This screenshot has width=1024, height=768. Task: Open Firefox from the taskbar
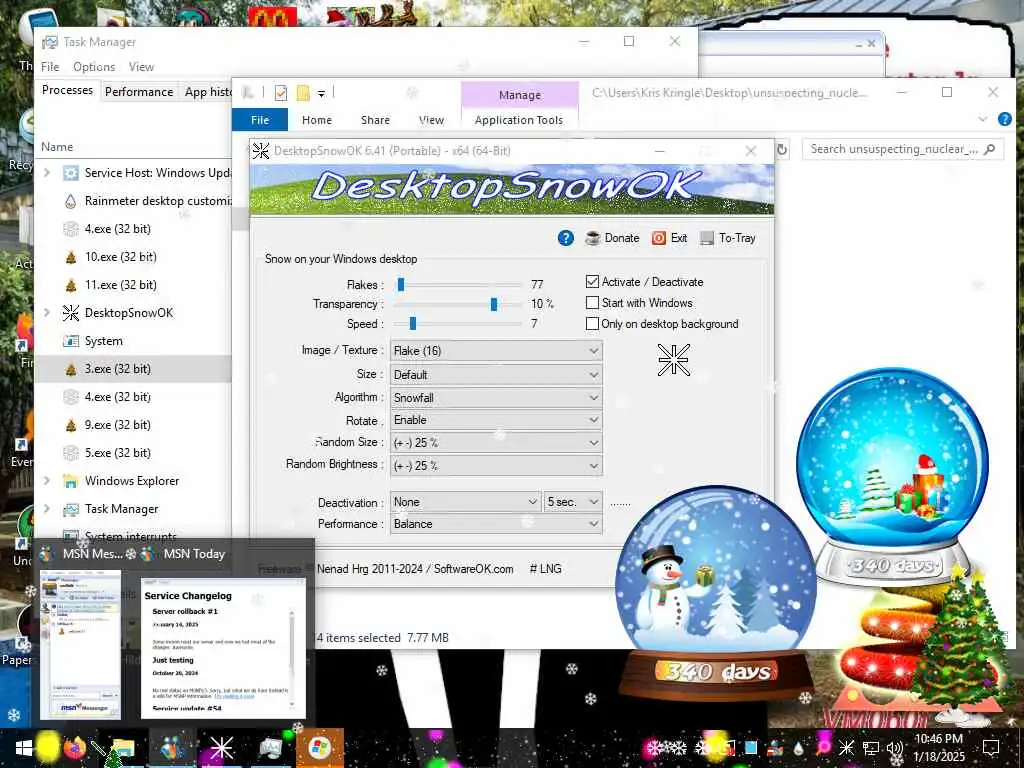[75, 748]
